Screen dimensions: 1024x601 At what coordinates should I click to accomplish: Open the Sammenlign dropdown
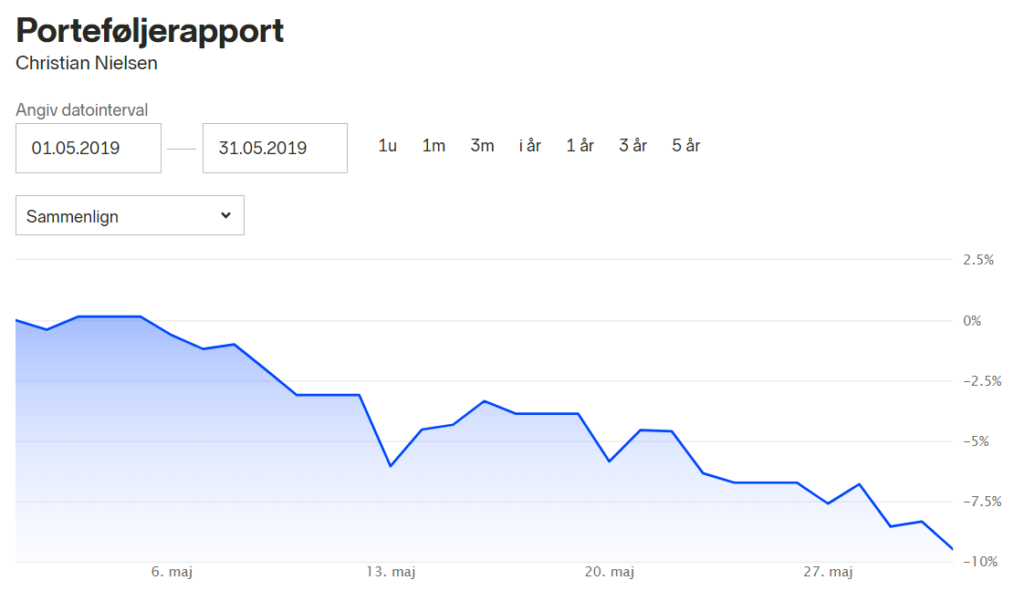(x=130, y=215)
